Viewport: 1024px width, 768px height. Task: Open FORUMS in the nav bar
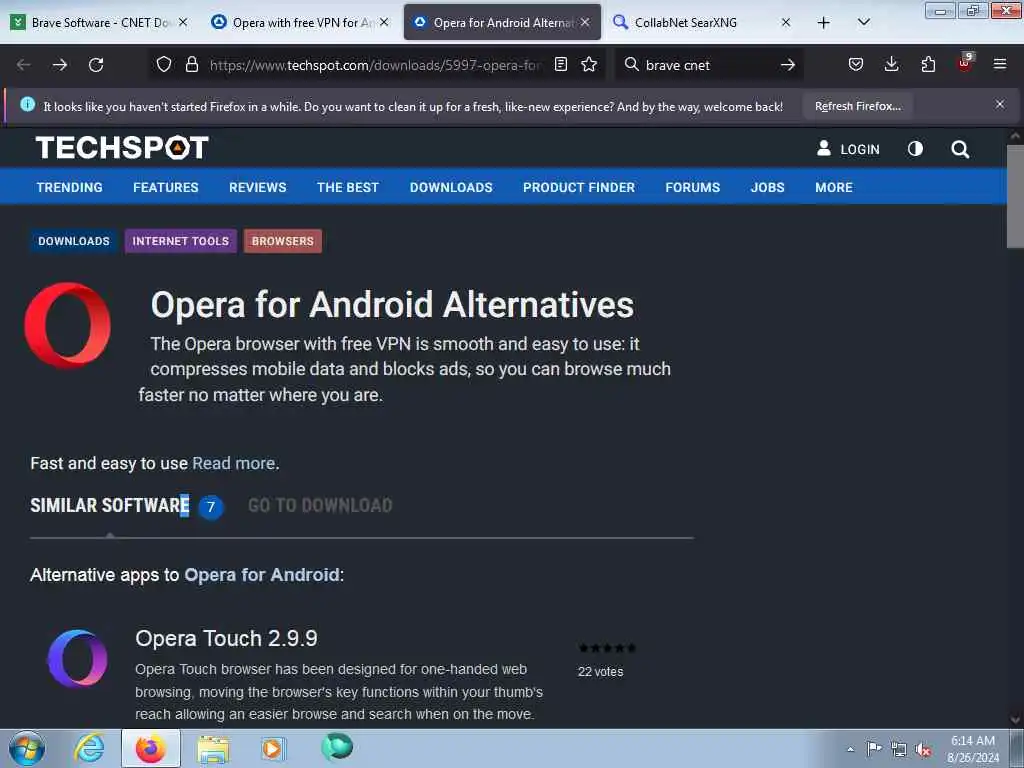point(692,187)
